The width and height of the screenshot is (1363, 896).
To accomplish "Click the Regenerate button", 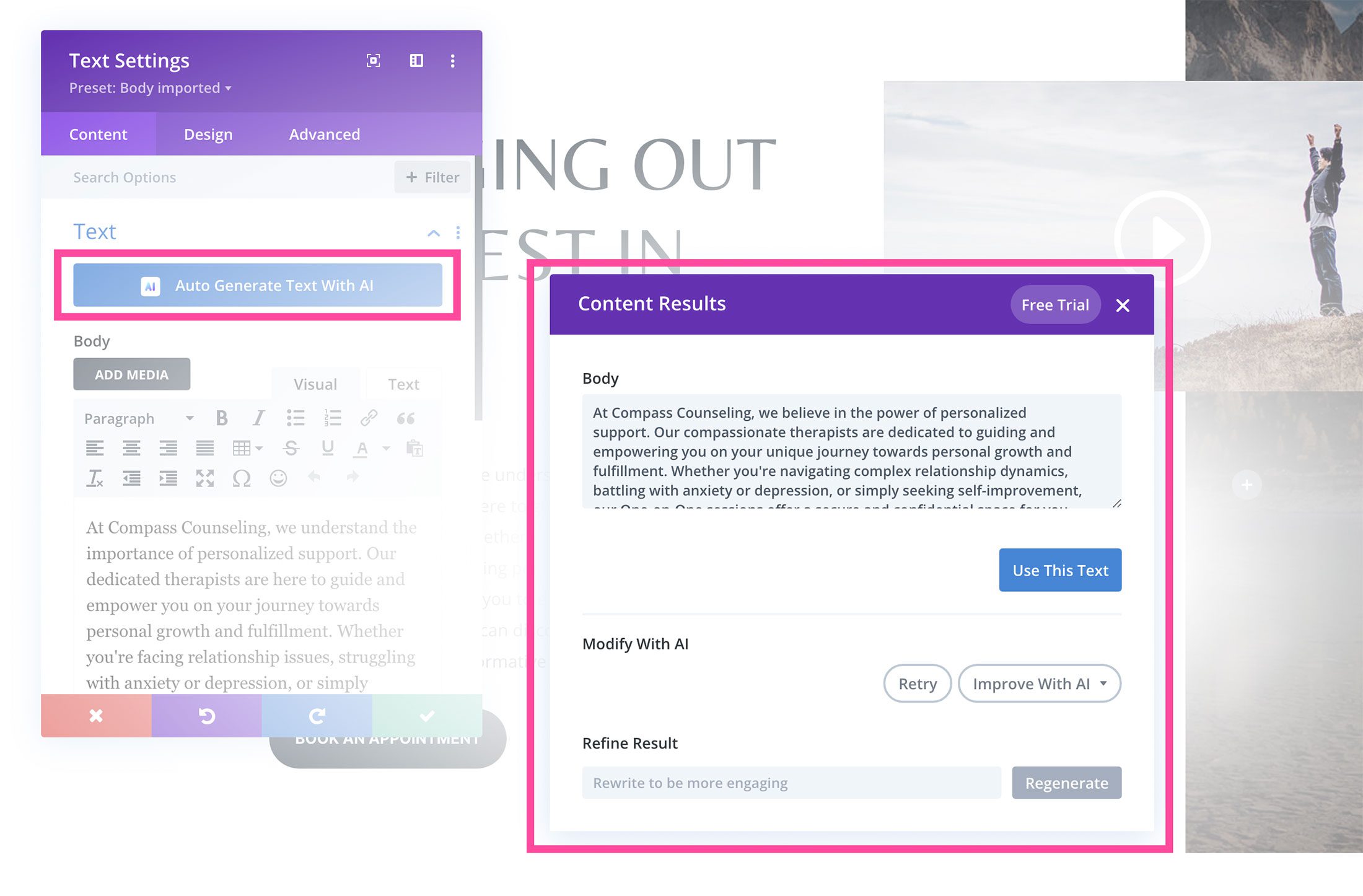I will [1067, 783].
